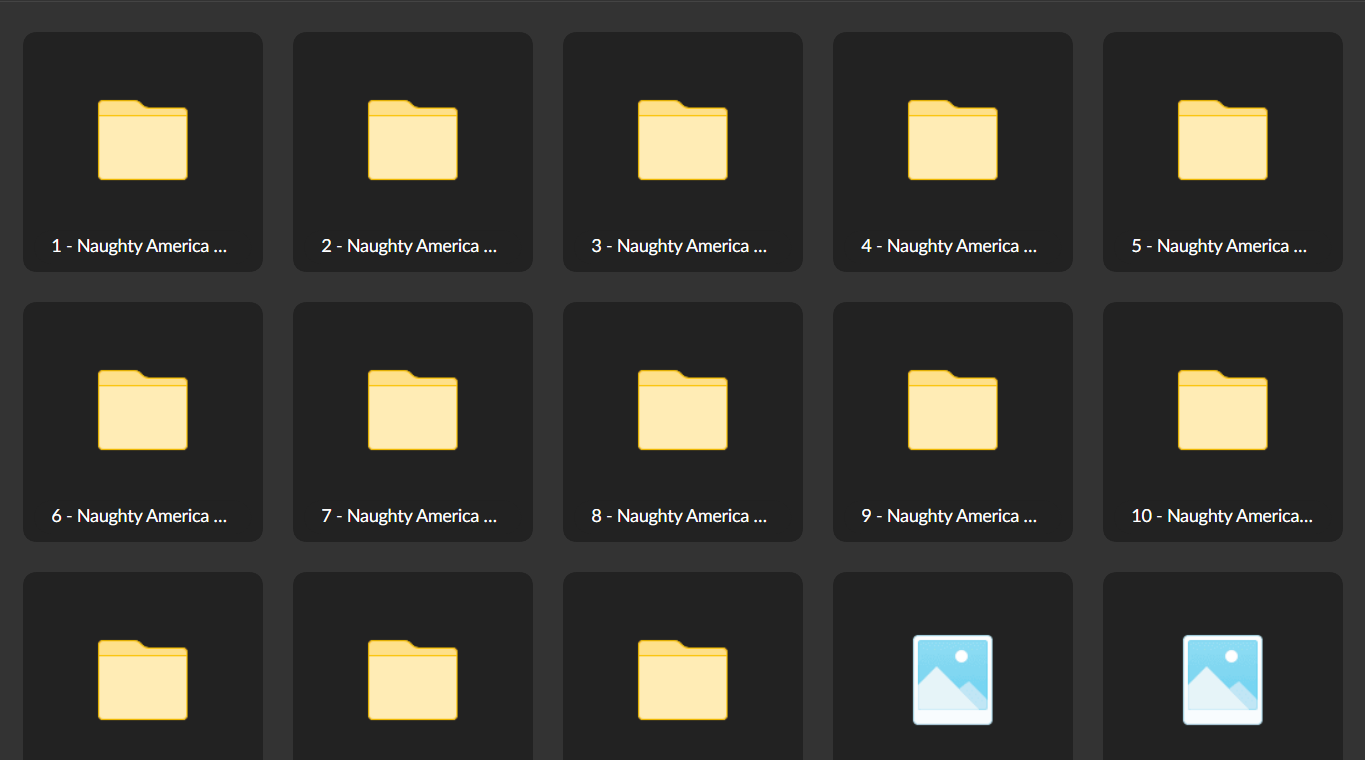Open the folder icon labeled 4 - Naughty America

pyautogui.click(x=953, y=140)
